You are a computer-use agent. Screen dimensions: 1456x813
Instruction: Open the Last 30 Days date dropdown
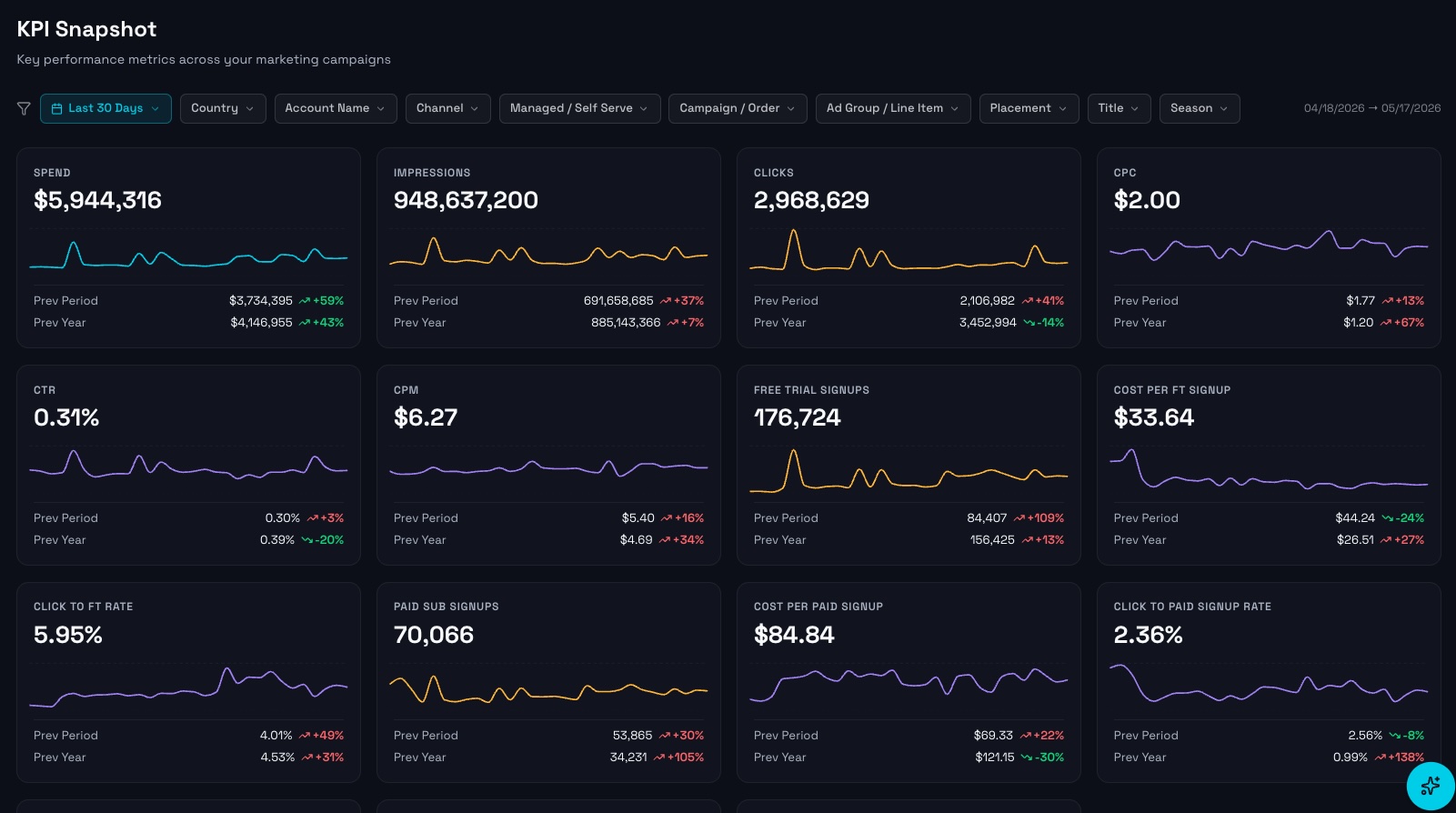pyautogui.click(x=105, y=108)
